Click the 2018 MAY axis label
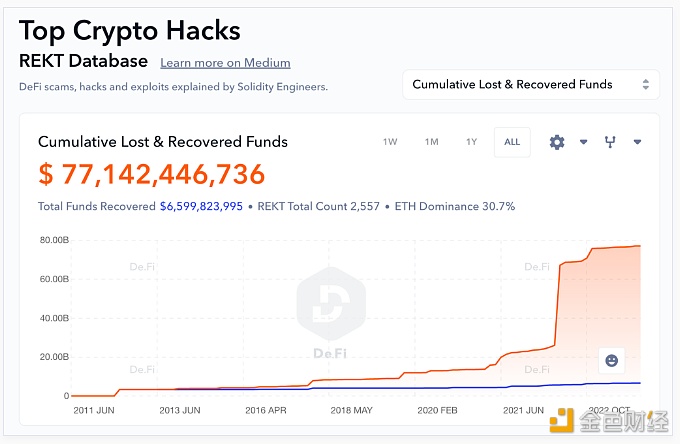 [x=351, y=410]
